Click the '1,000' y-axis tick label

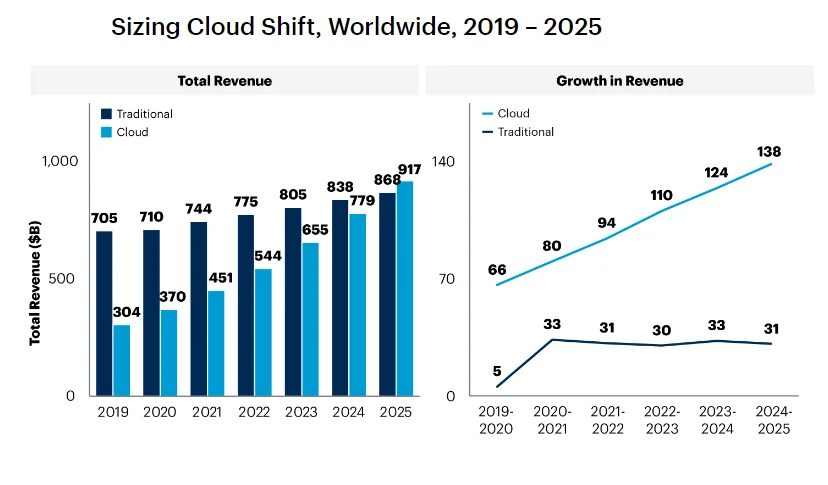tap(60, 161)
